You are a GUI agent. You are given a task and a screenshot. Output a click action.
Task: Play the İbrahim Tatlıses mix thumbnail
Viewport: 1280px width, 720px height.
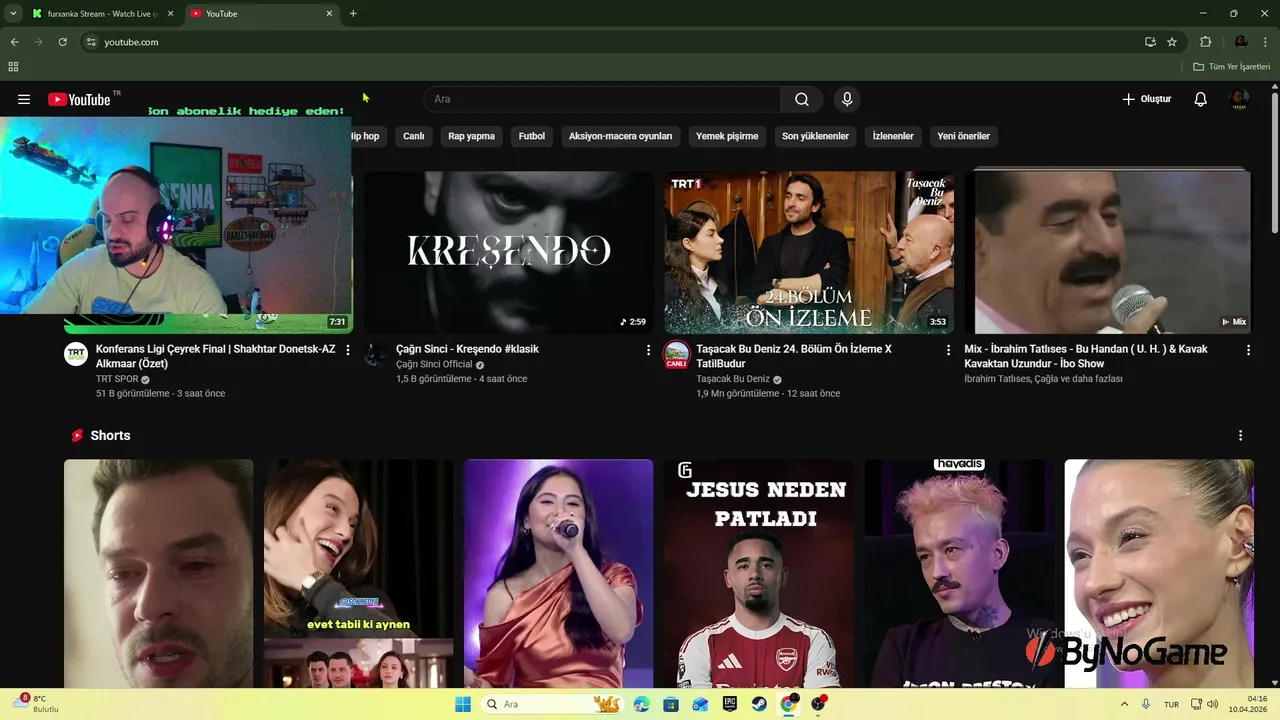tap(1108, 252)
